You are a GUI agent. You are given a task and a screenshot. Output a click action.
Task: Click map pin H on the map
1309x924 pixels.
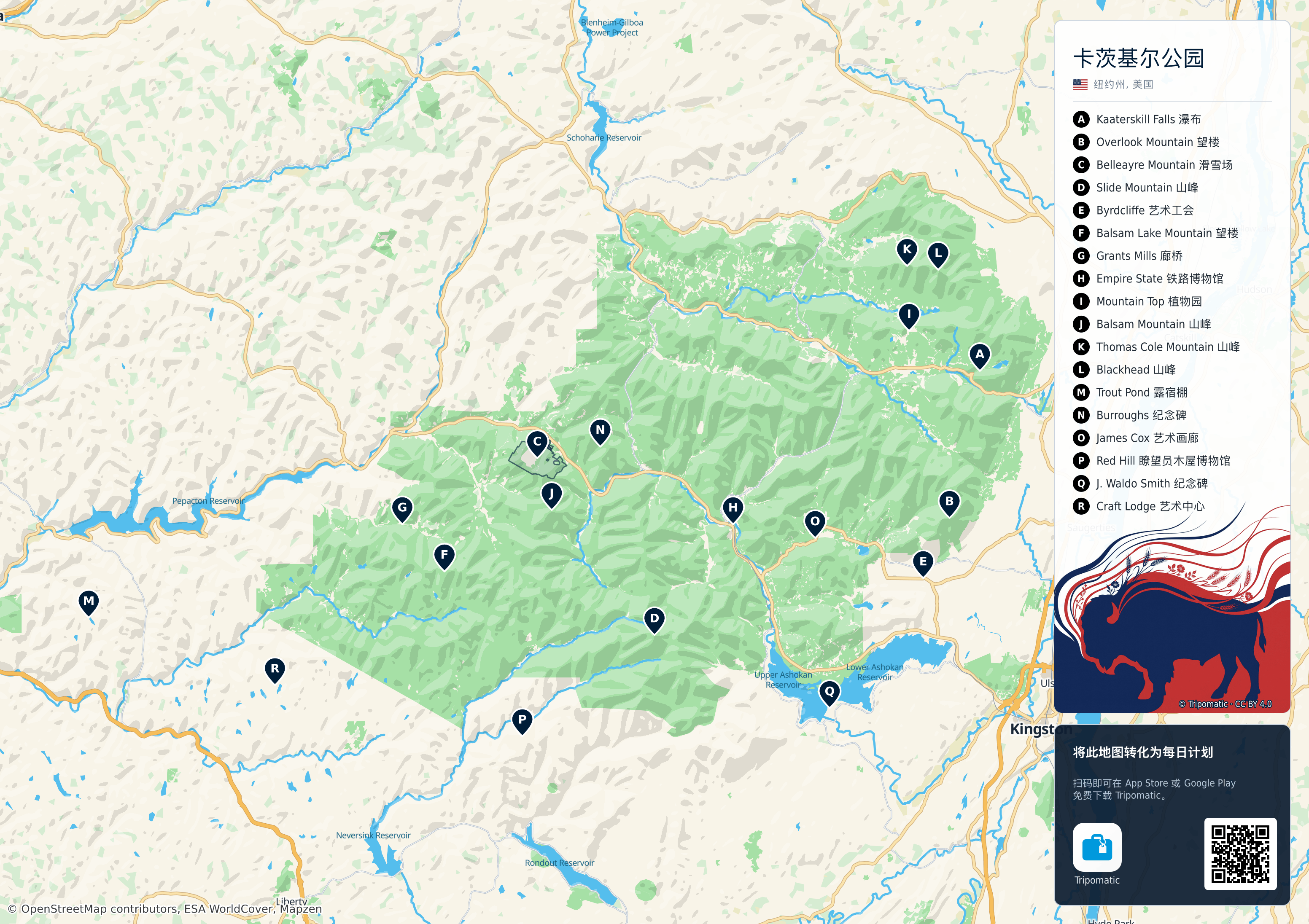click(733, 508)
